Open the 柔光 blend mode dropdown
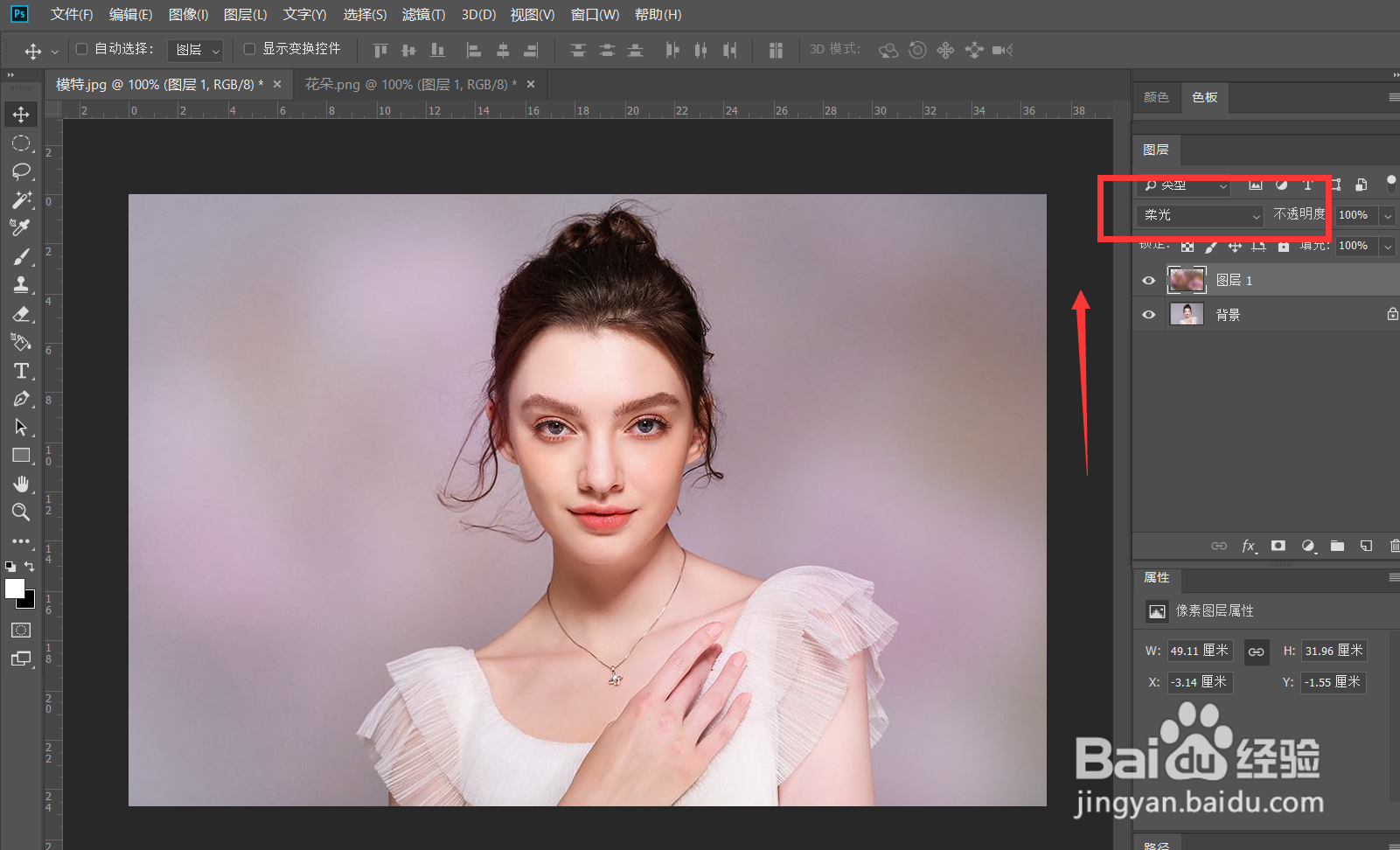 (1200, 215)
